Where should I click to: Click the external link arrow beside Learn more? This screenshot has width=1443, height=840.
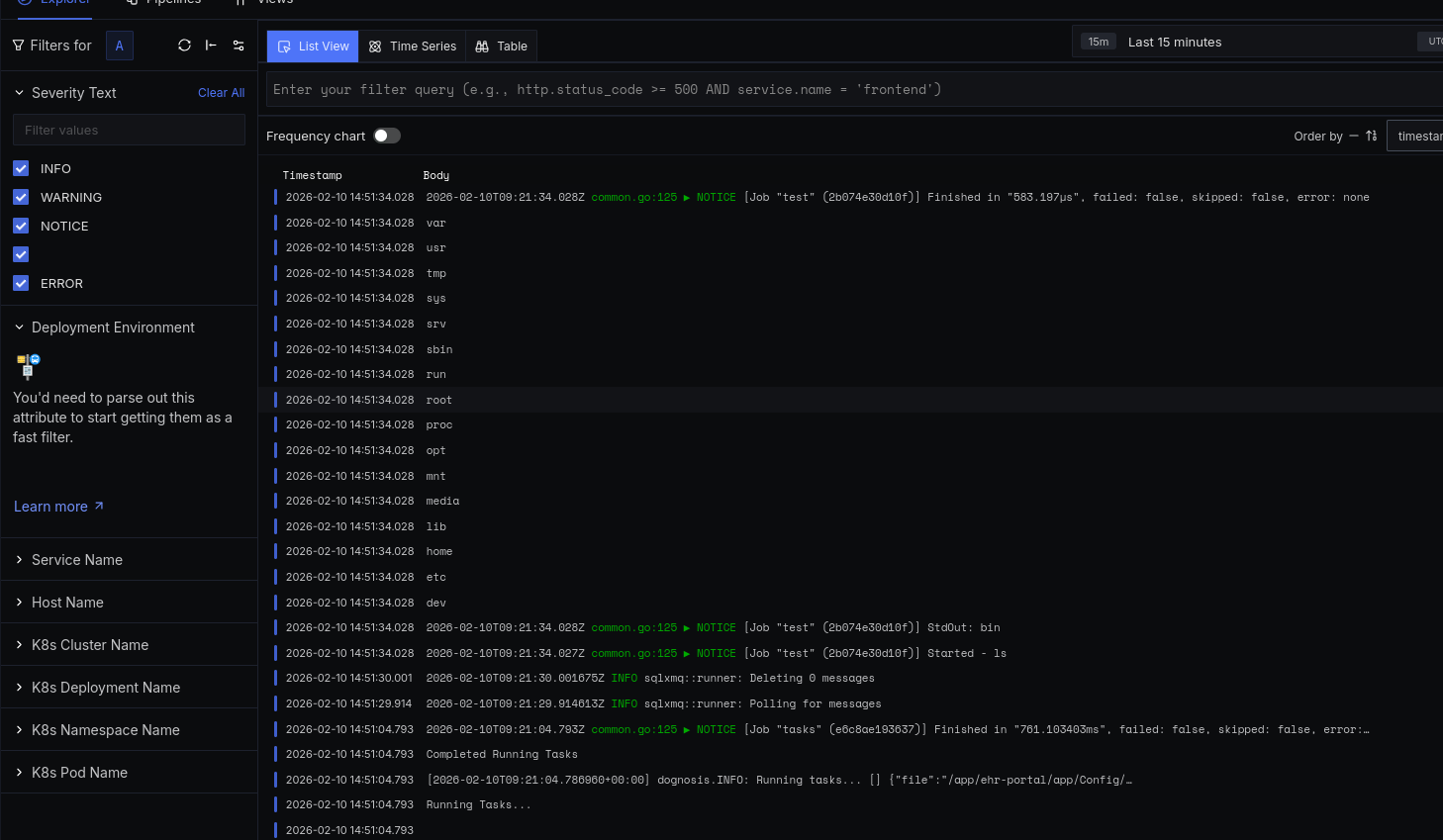point(99,506)
